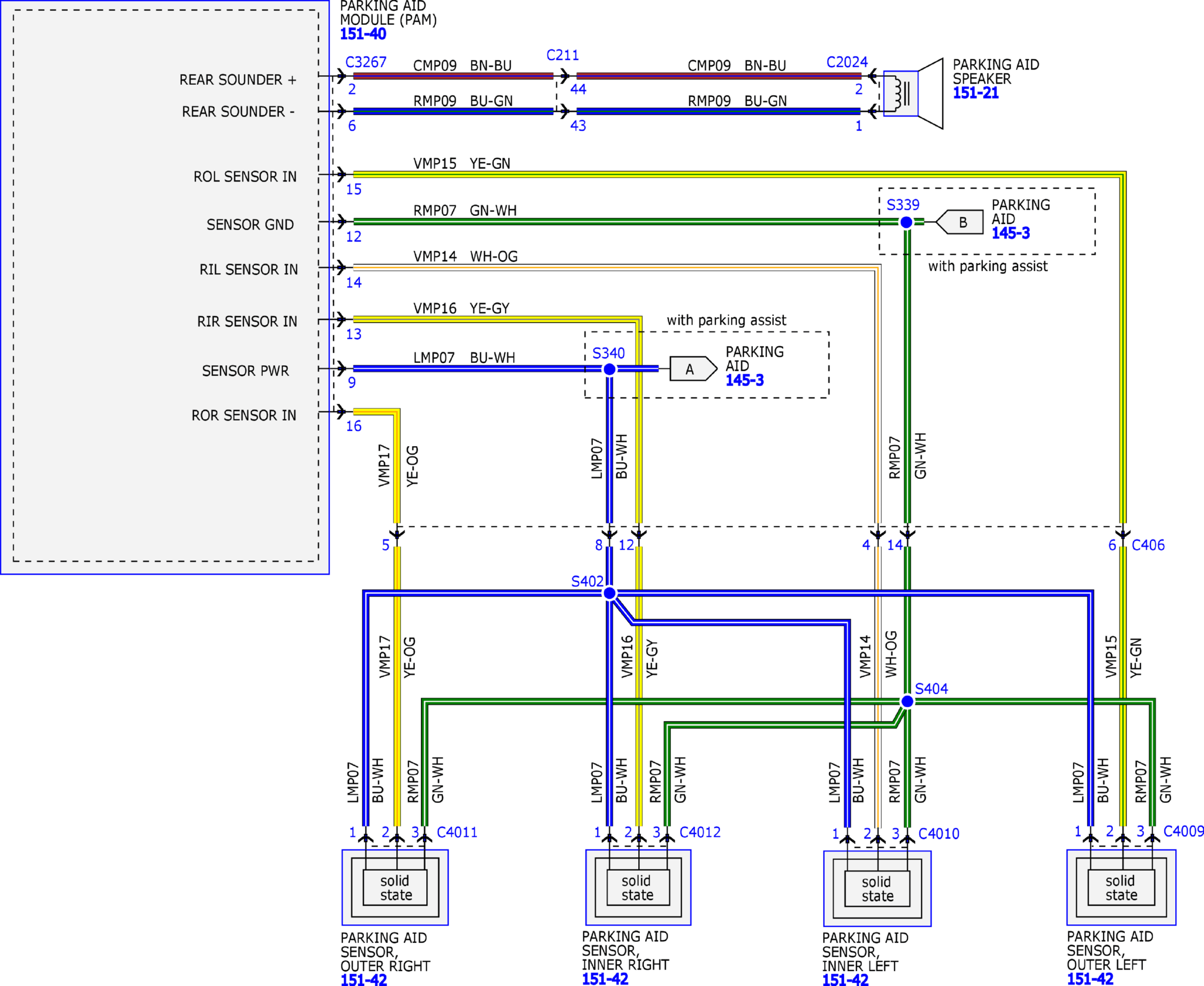
Task: Open the 151-40 PAM module link
Action: tap(363, 34)
